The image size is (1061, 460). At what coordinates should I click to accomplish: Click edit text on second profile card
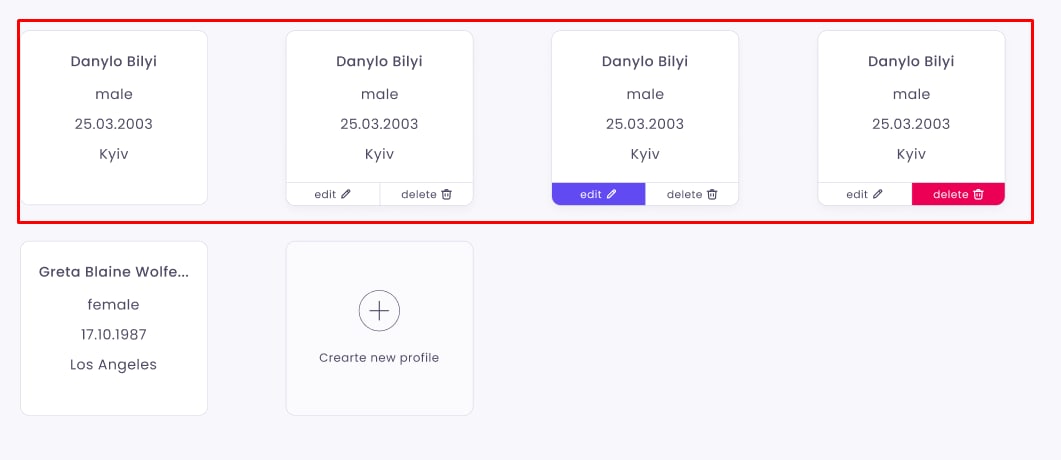pyautogui.click(x=325, y=194)
